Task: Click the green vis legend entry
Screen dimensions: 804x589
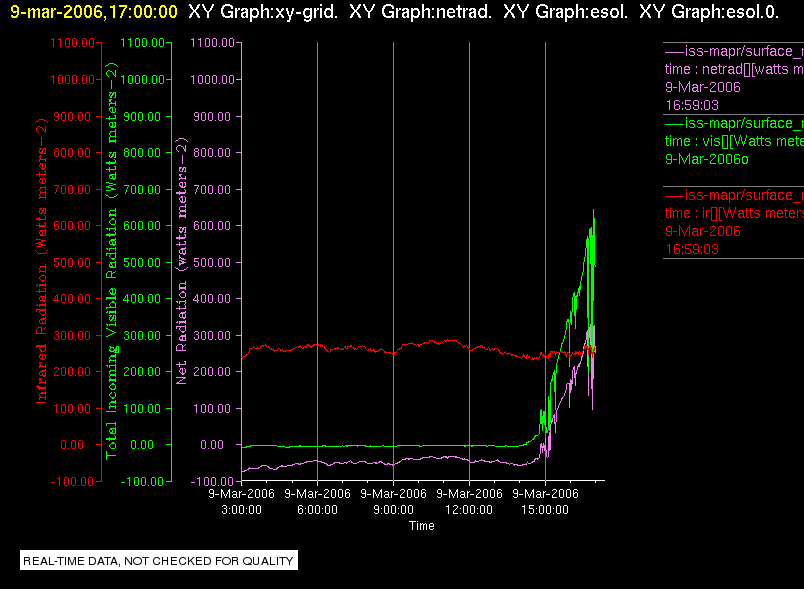Action: (x=734, y=141)
